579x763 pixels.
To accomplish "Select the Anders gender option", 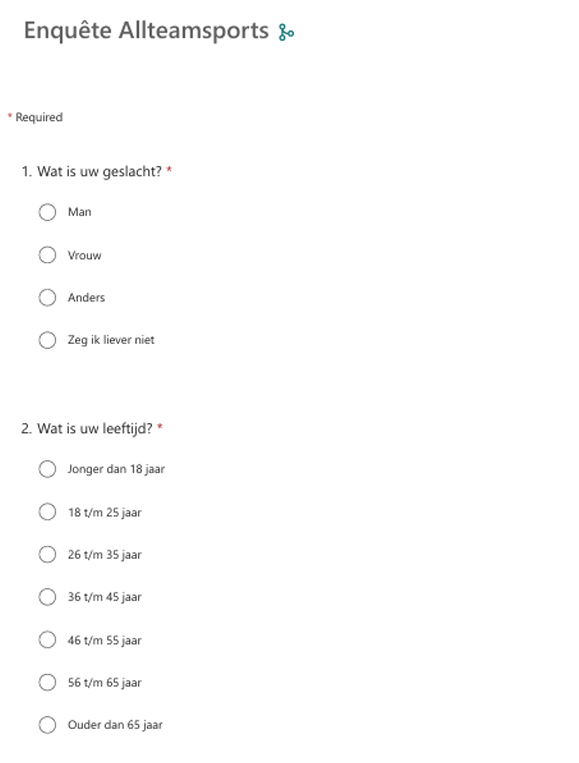I will click(47, 297).
